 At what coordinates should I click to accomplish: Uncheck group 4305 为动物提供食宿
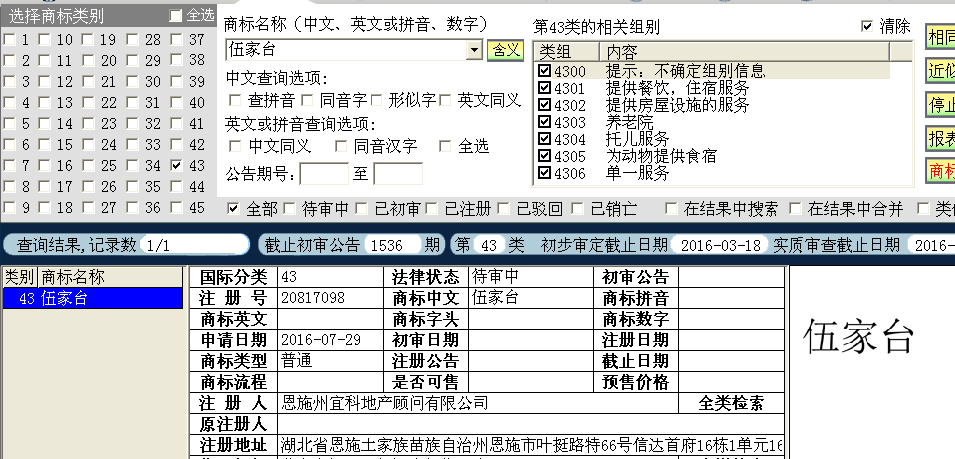[544, 156]
